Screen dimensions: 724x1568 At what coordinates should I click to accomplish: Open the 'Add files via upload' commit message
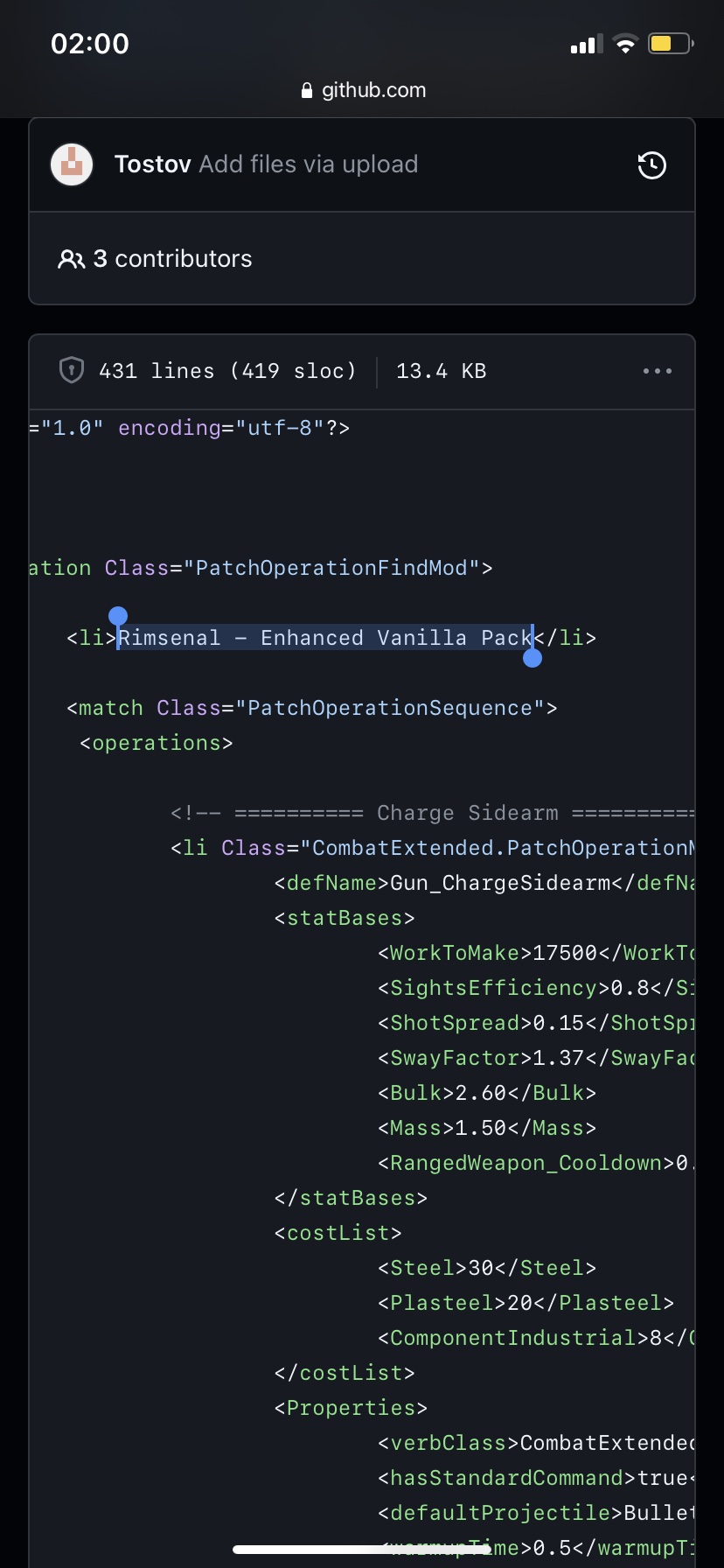pyautogui.click(x=309, y=164)
